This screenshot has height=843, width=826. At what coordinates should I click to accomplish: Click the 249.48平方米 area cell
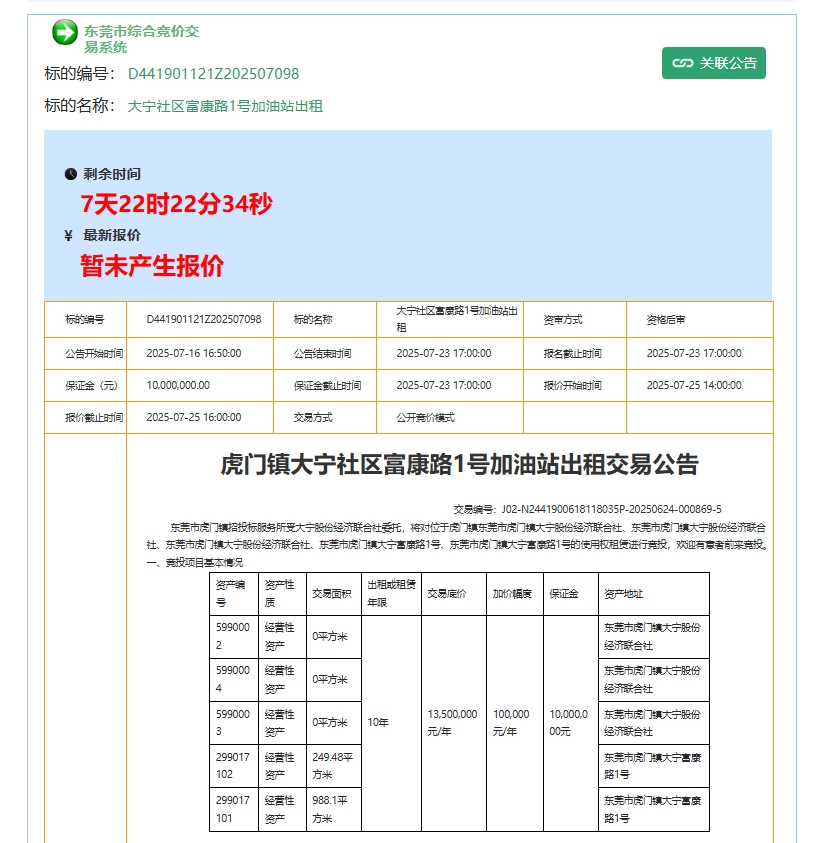(333, 766)
